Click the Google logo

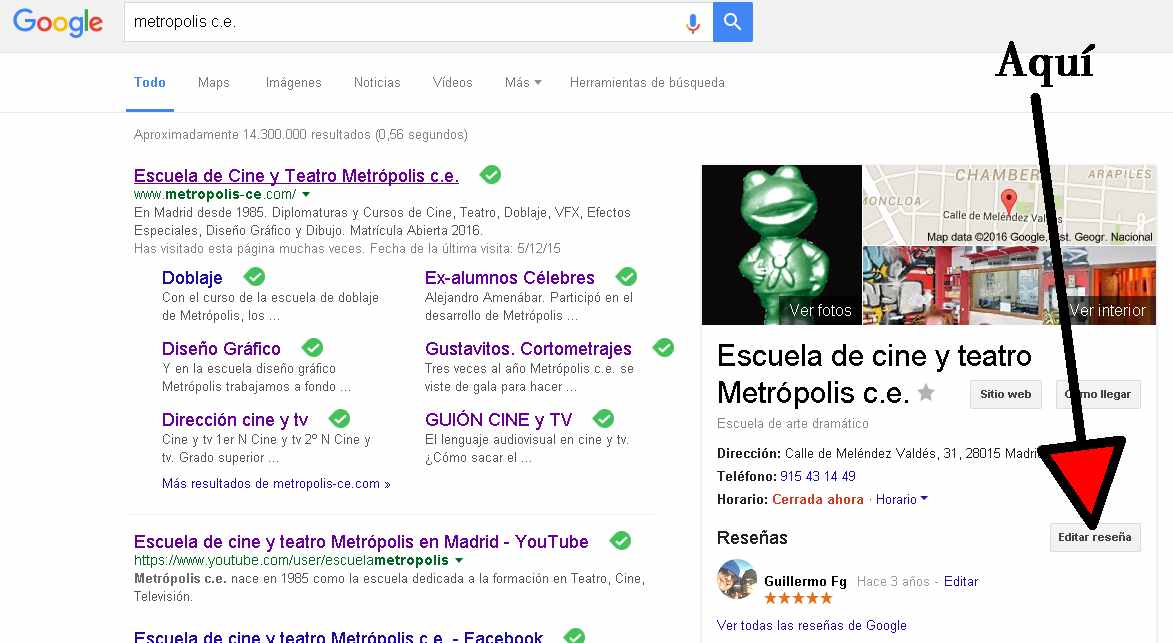click(x=57, y=24)
